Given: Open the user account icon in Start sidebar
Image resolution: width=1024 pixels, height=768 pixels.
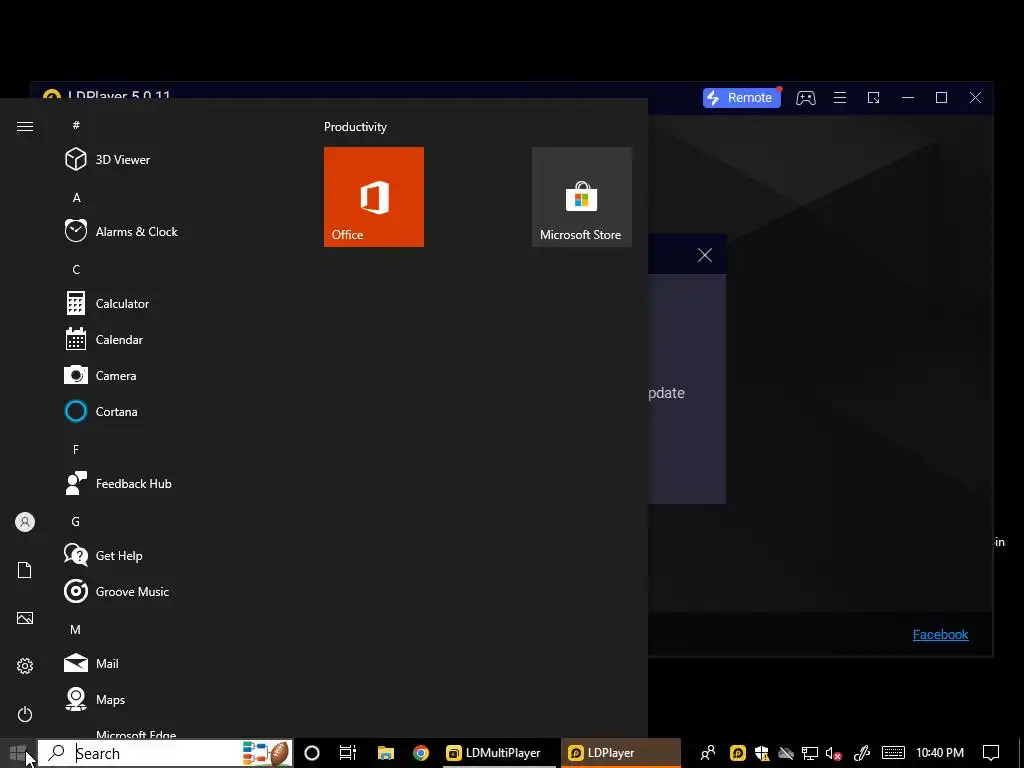Looking at the screenshot, I should point(25,522).
